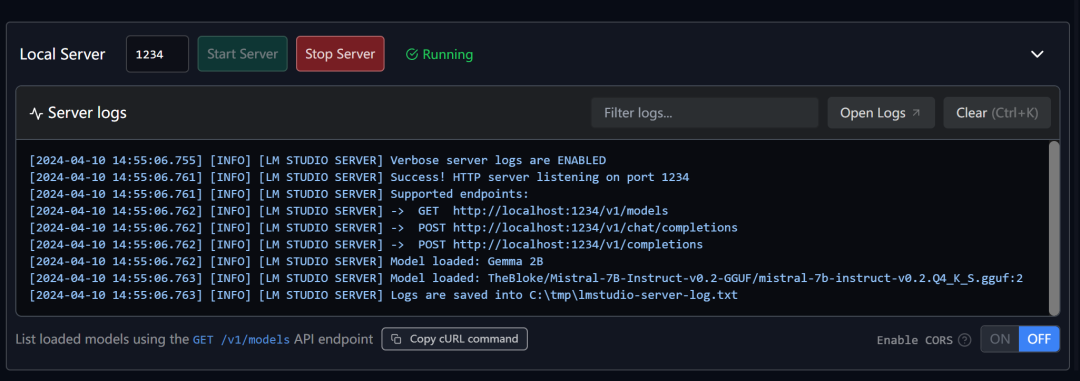Edit the server port field 1234
The image size is (1080, 381).
[157, 54]
